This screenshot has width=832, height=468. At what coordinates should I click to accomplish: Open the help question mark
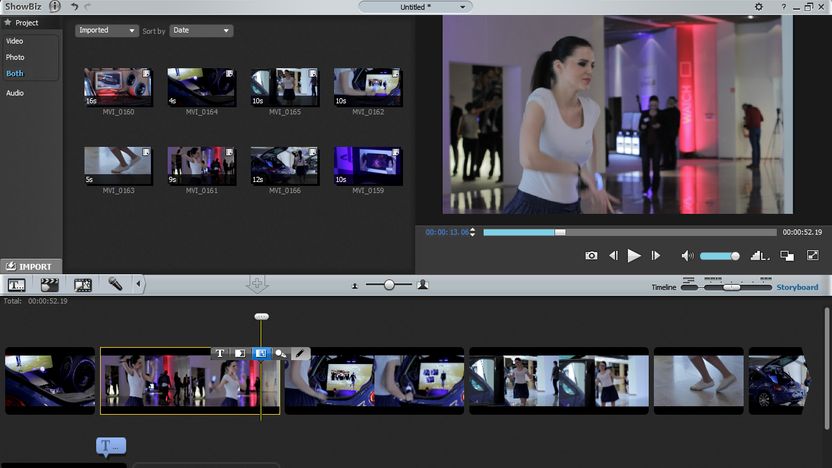(x=783, y=7)
